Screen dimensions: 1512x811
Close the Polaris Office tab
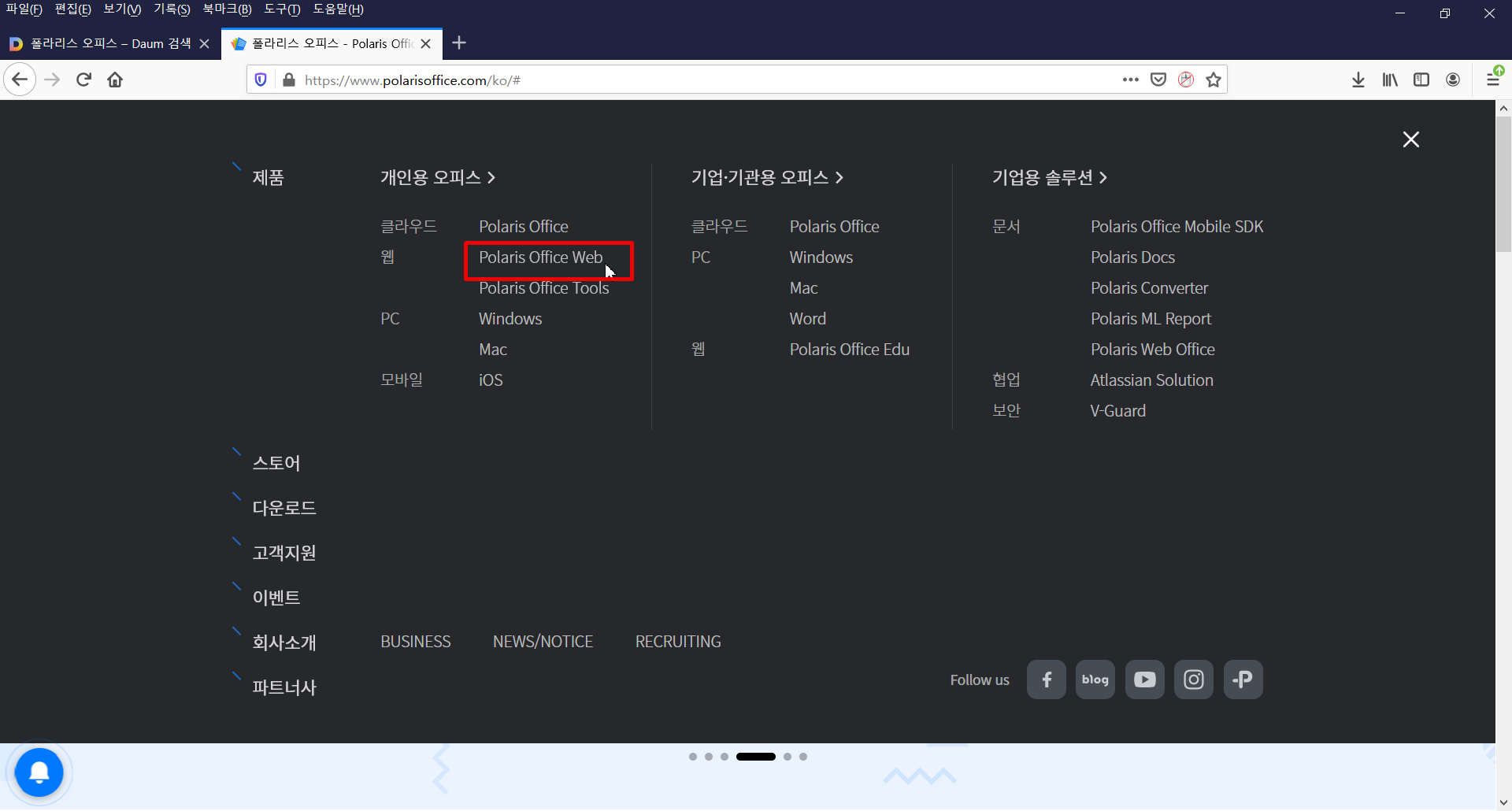pos(426,43)
